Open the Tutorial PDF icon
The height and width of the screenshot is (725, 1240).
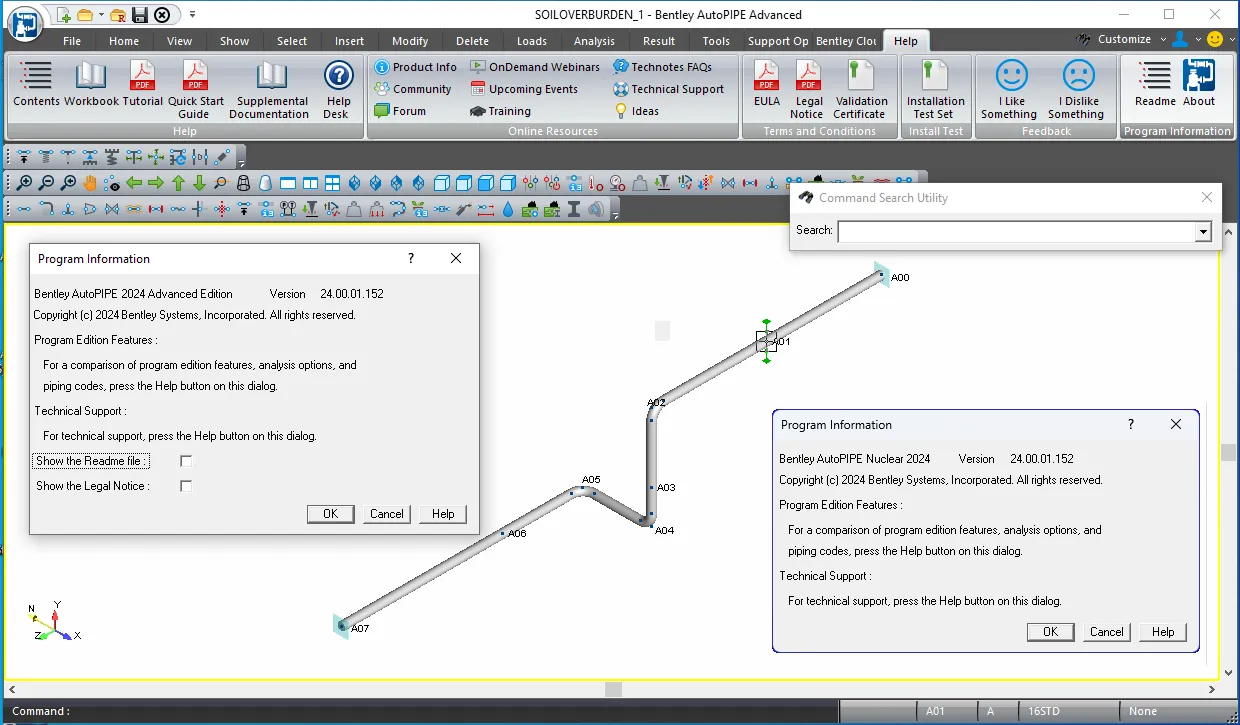143,84
